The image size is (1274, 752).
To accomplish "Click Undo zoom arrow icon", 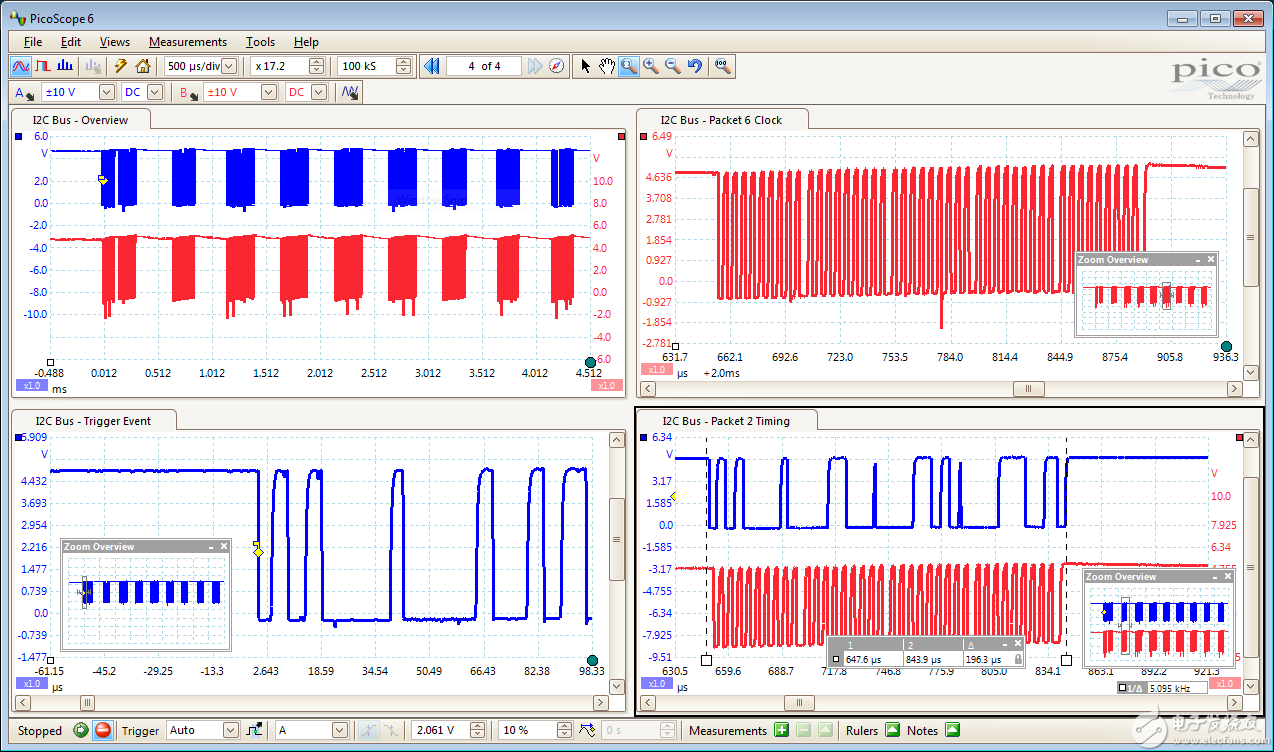I will click(695, 66).
